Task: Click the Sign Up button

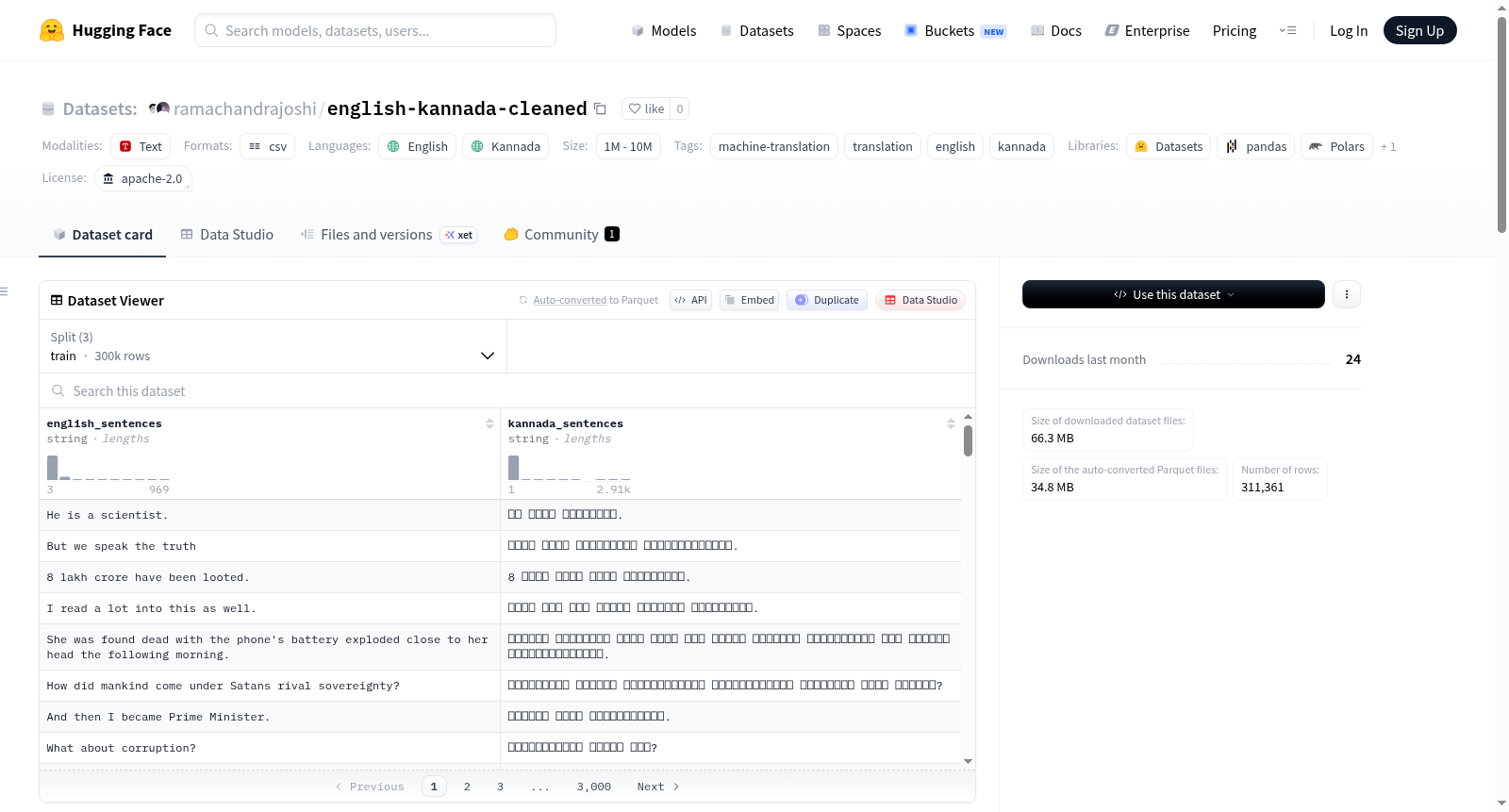Action: point(1419,30)
